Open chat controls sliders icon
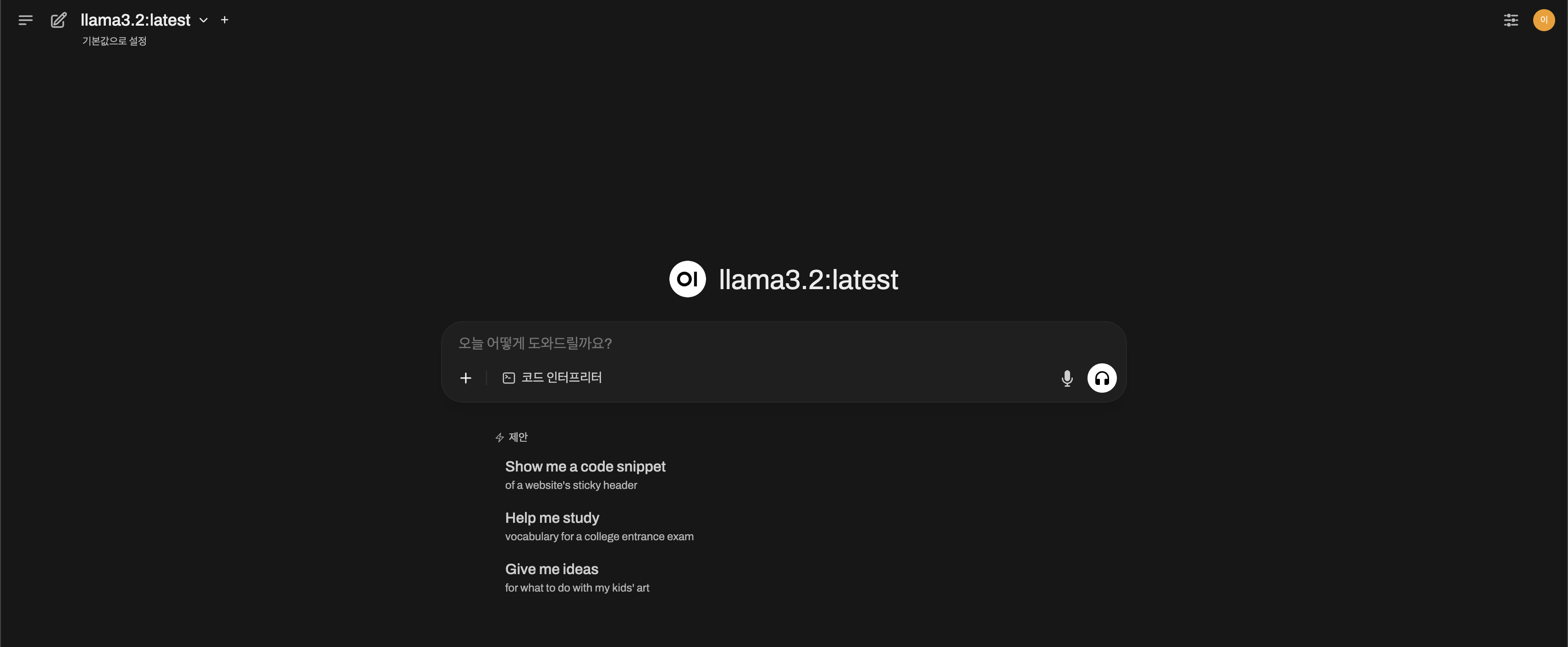 [x=1511, y=20]
